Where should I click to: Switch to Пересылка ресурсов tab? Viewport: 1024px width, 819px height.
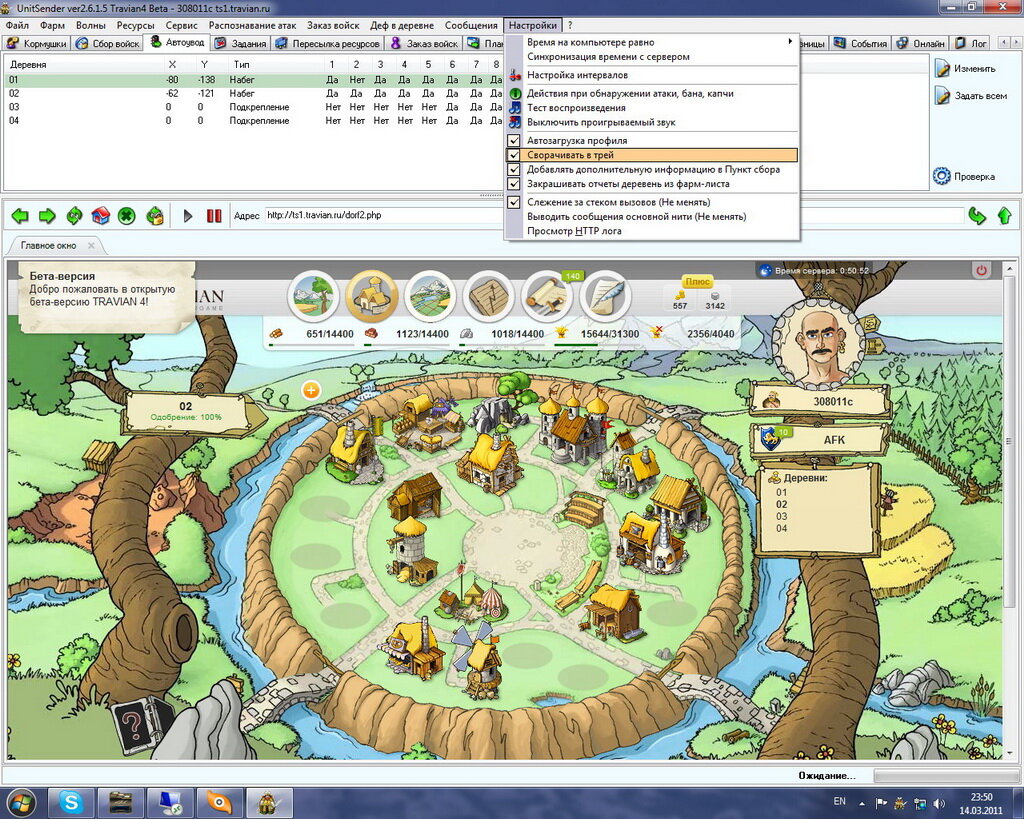point(328,44)
